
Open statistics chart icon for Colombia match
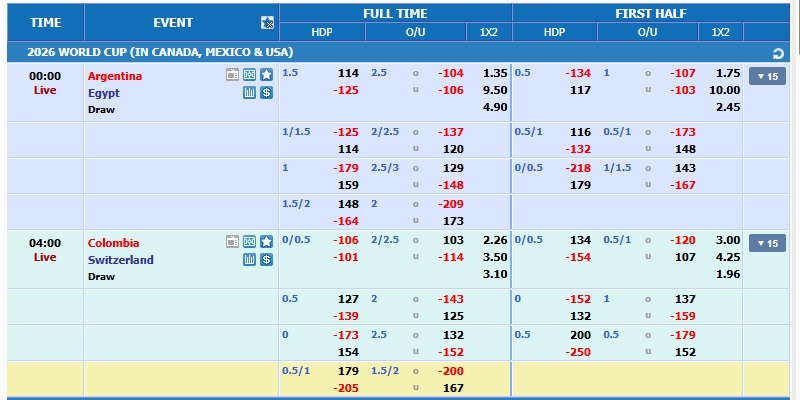pyautogui.click(x=249, y=260)
